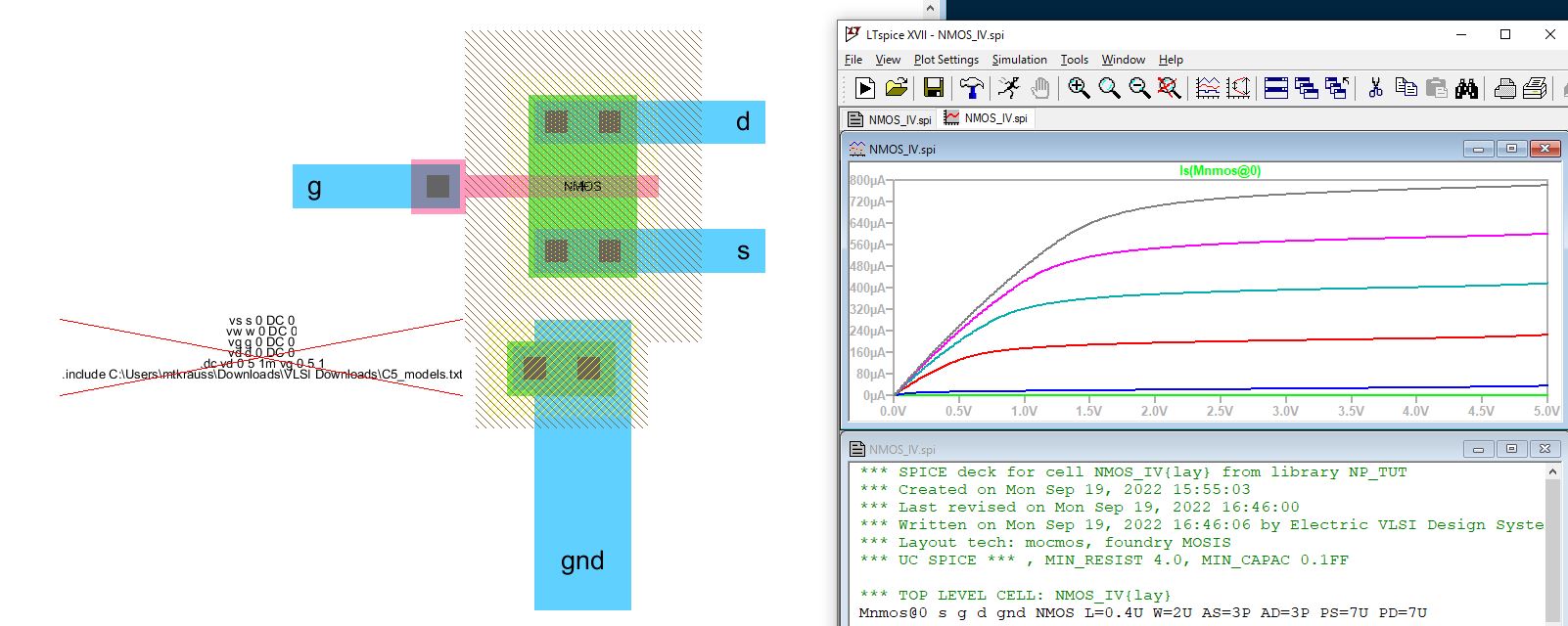Click the Is(Mnmos@0) trace label
The image size is (1568, 626).
[x=1220, y=170]
